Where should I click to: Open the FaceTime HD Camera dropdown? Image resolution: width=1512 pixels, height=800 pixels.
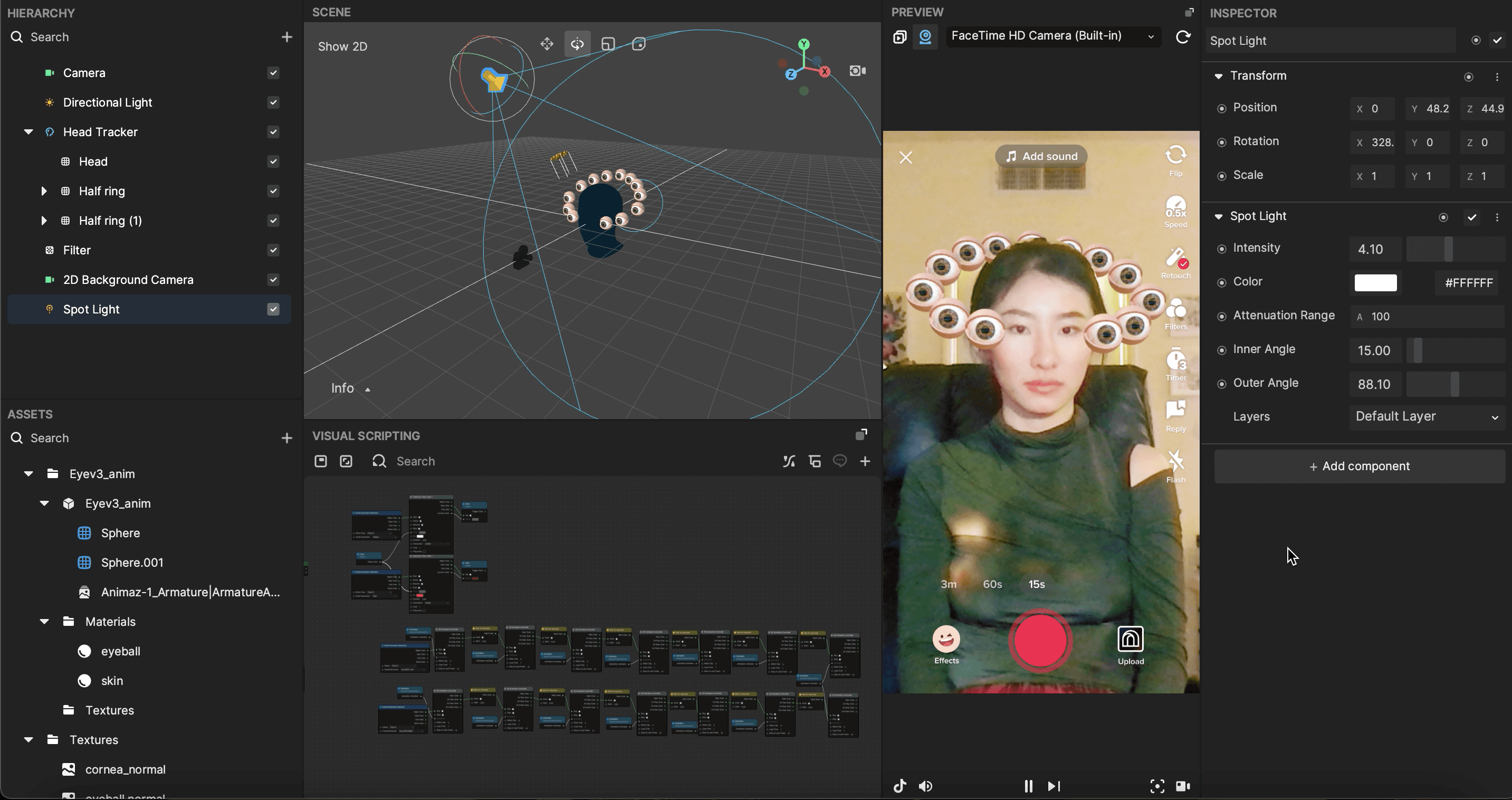[x=1053, y=36]
